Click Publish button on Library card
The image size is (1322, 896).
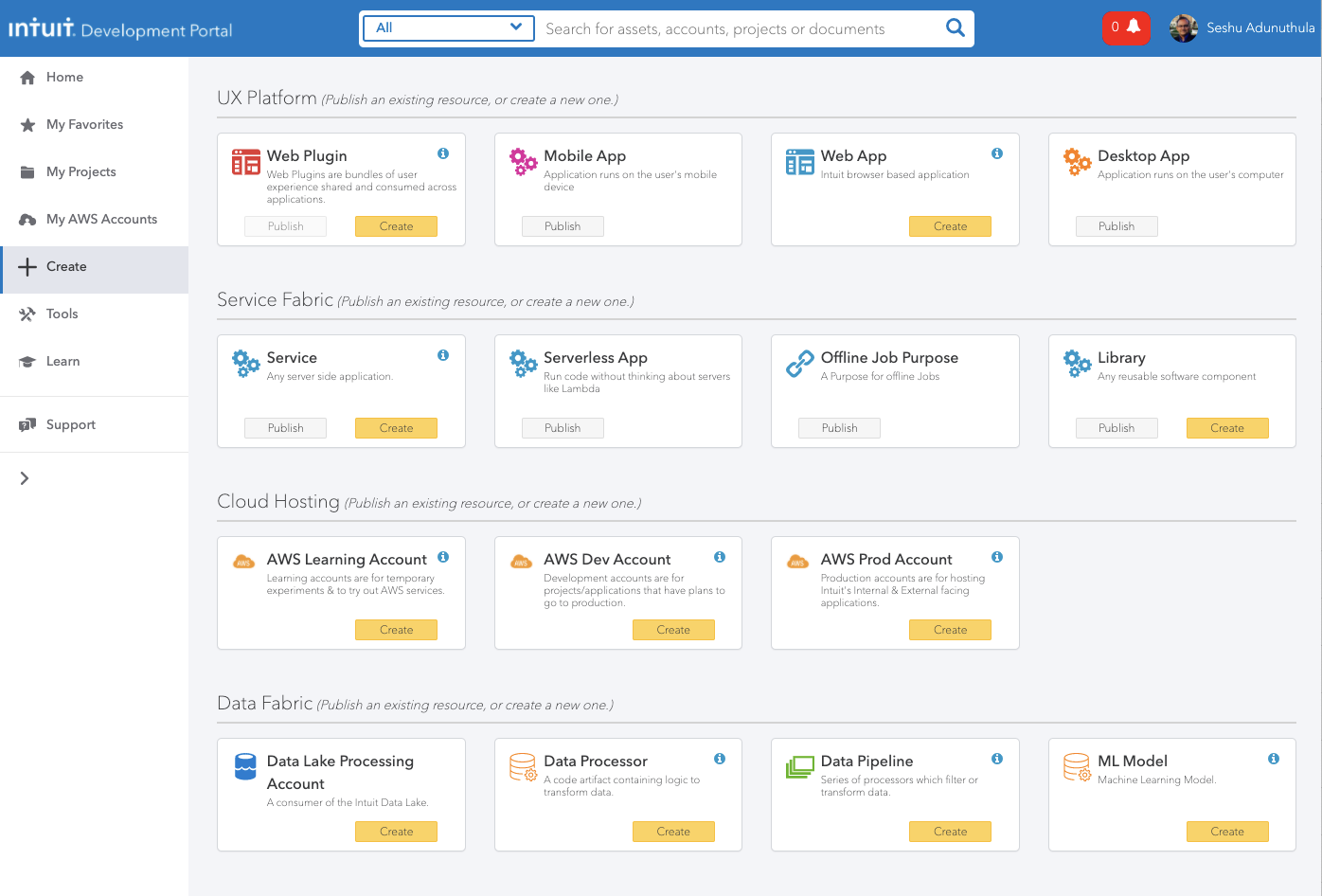click(1117, 428)
